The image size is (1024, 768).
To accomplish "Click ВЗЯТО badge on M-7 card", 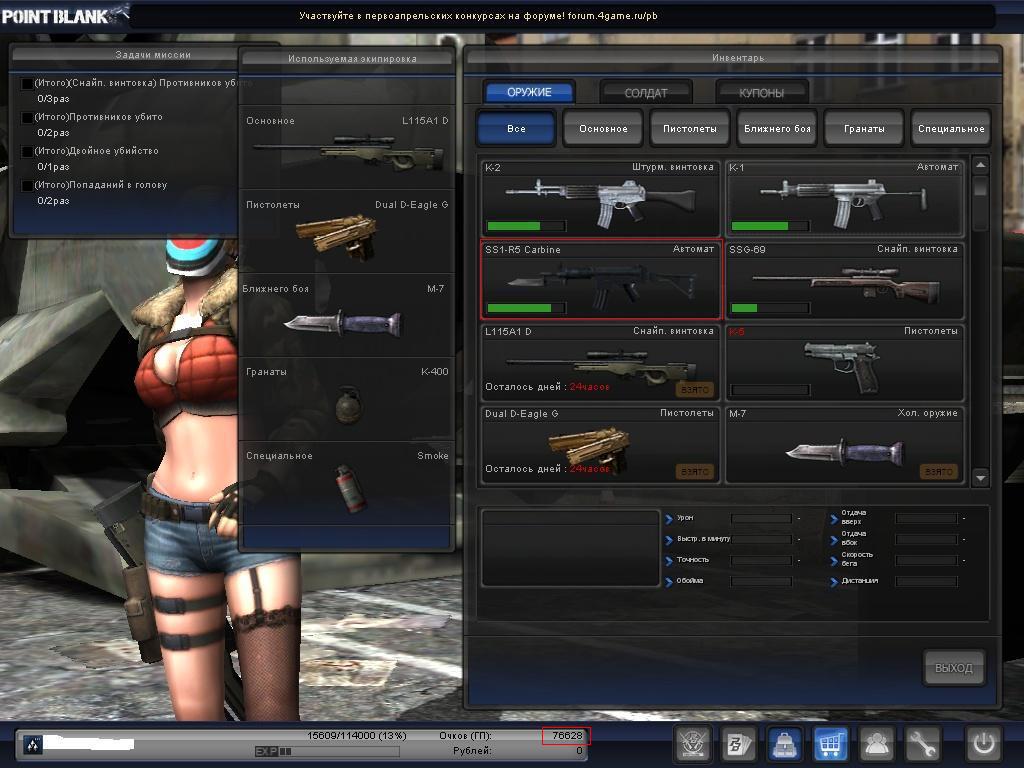I will [938, 472].
